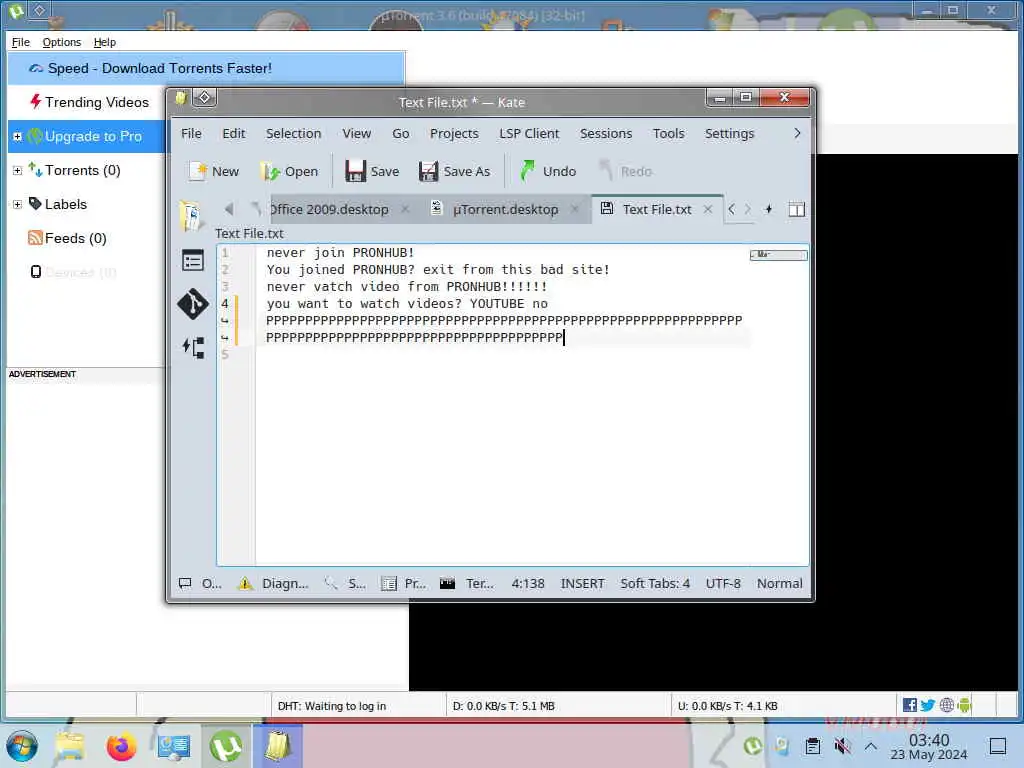1024x768 pixels.
Task: Split the Kate editor view icon
Action: [796, 210]
